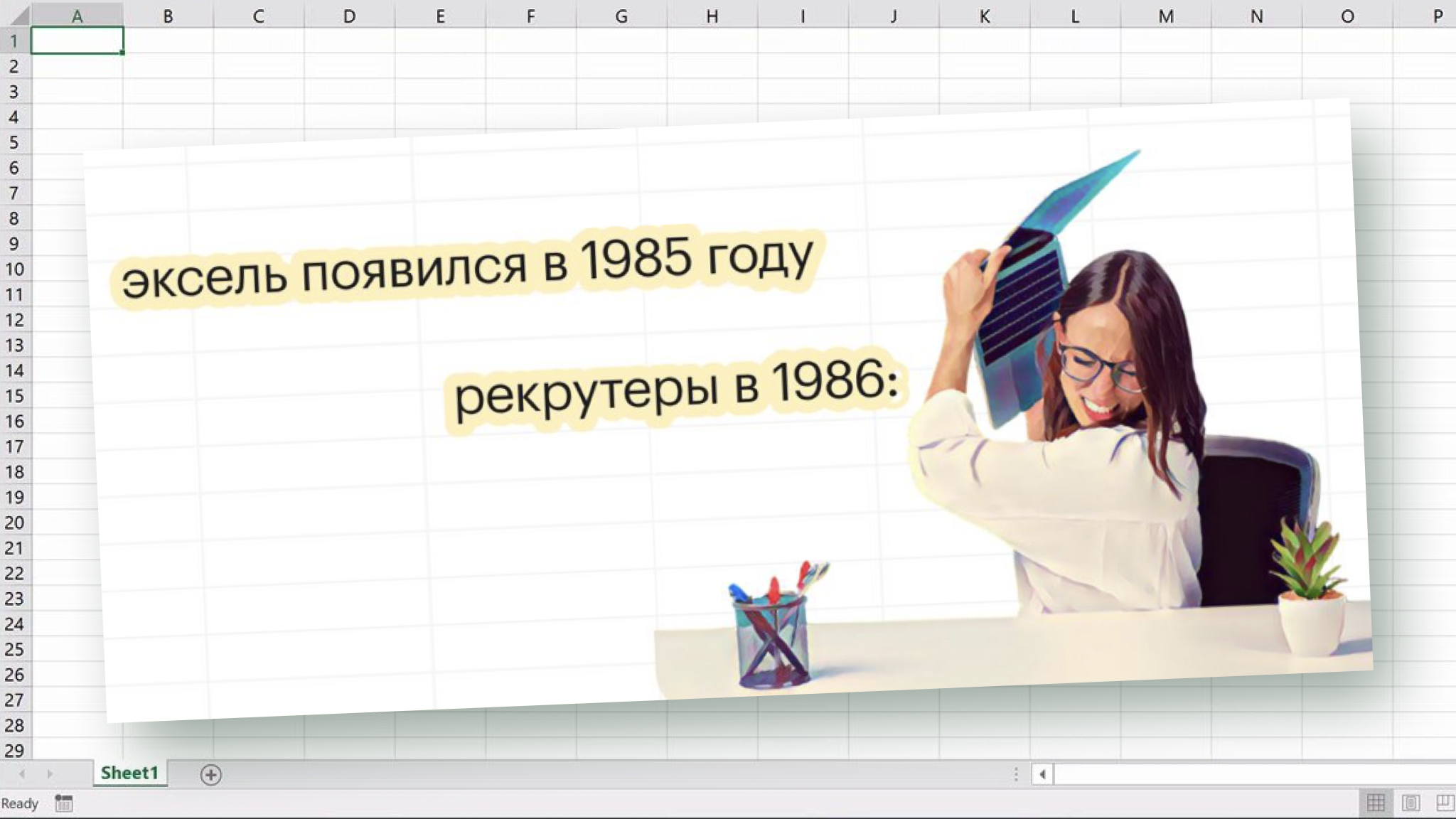
Task: Switch to Page Layout view icon
Action: tap(1410, 803)
